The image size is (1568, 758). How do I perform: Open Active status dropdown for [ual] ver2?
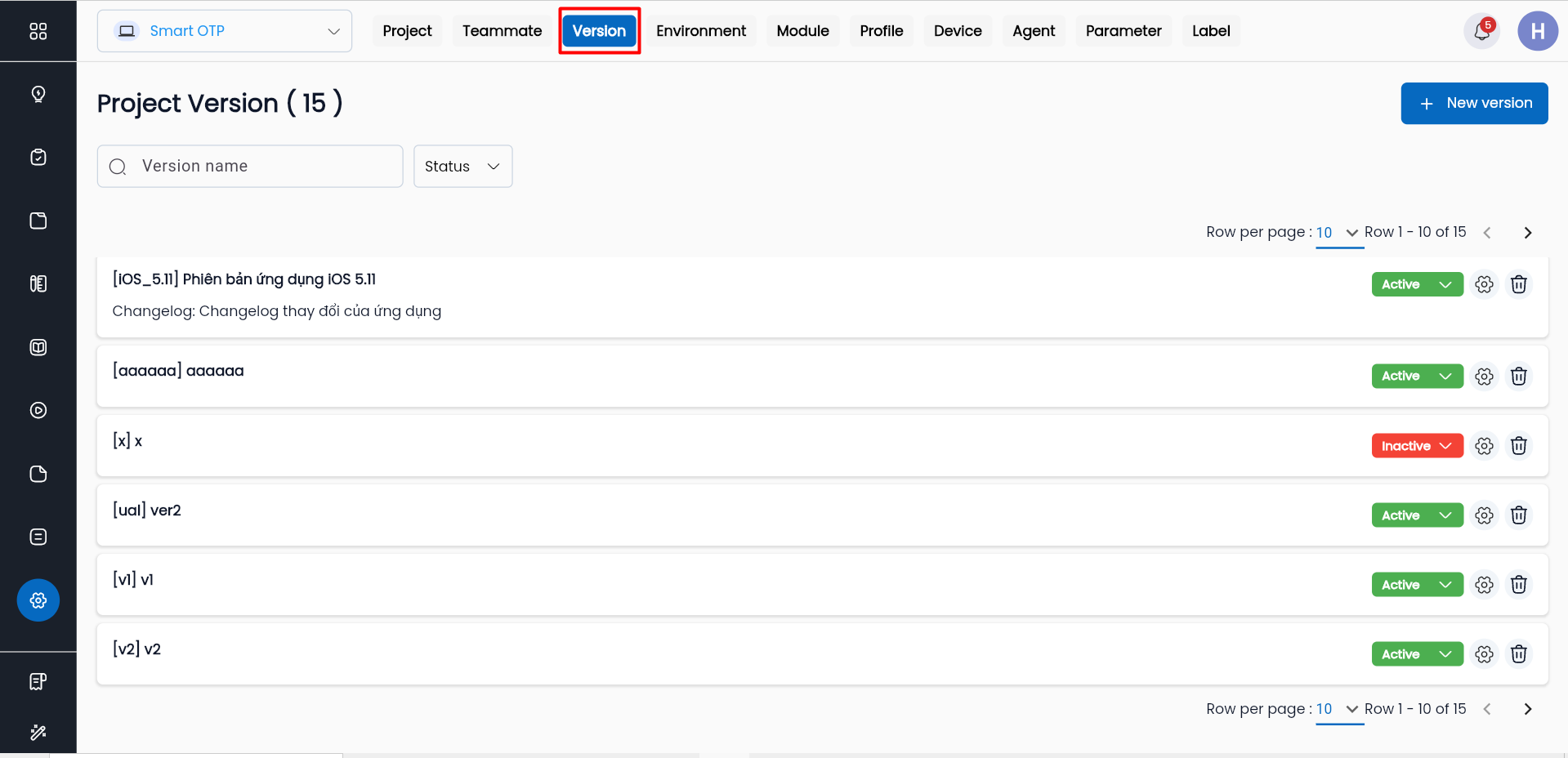(1416, 515)
